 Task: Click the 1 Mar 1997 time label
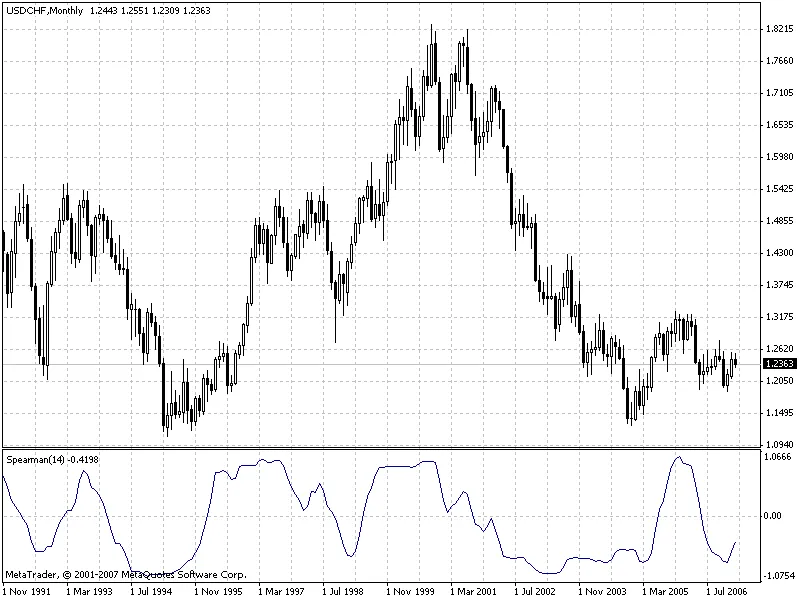click(x=283, y=592)
